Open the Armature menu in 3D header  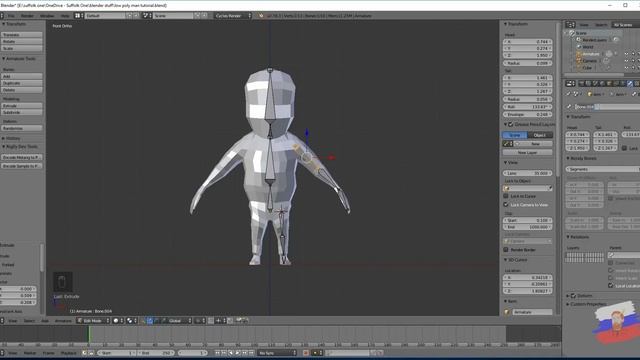[x=63, y=321]
